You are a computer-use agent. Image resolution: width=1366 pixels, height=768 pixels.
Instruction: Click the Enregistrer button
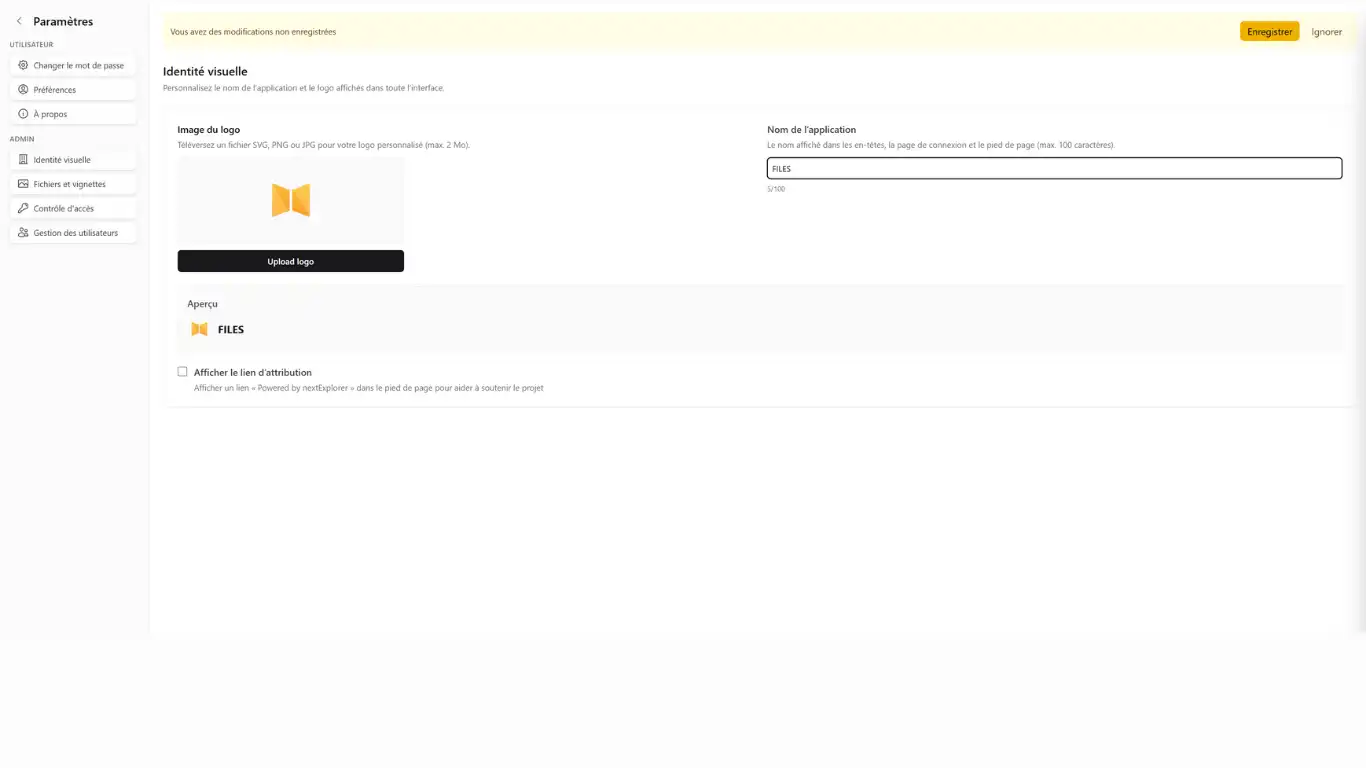[1270, 32]
